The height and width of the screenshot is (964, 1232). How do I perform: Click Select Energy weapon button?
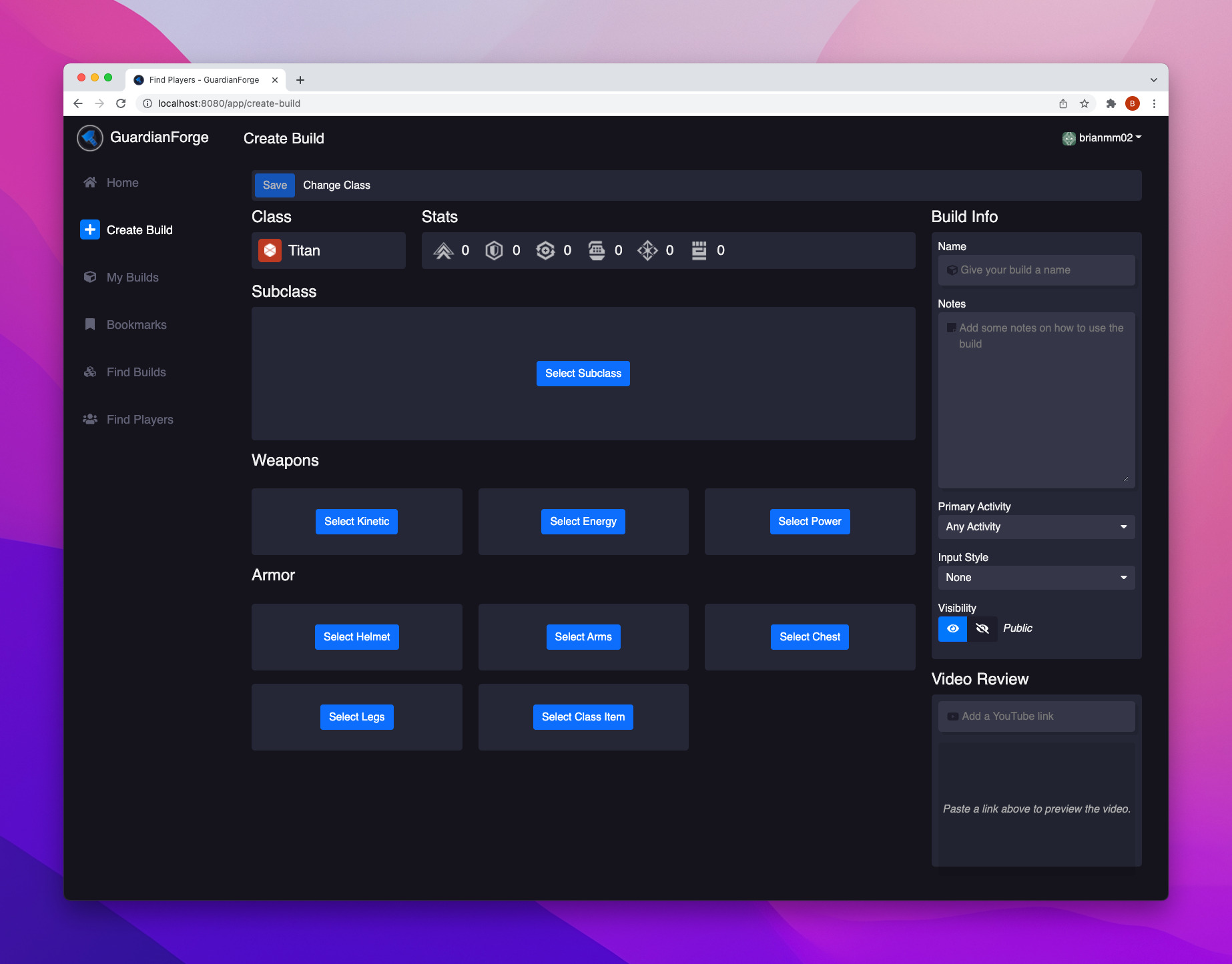pos(583,522)
